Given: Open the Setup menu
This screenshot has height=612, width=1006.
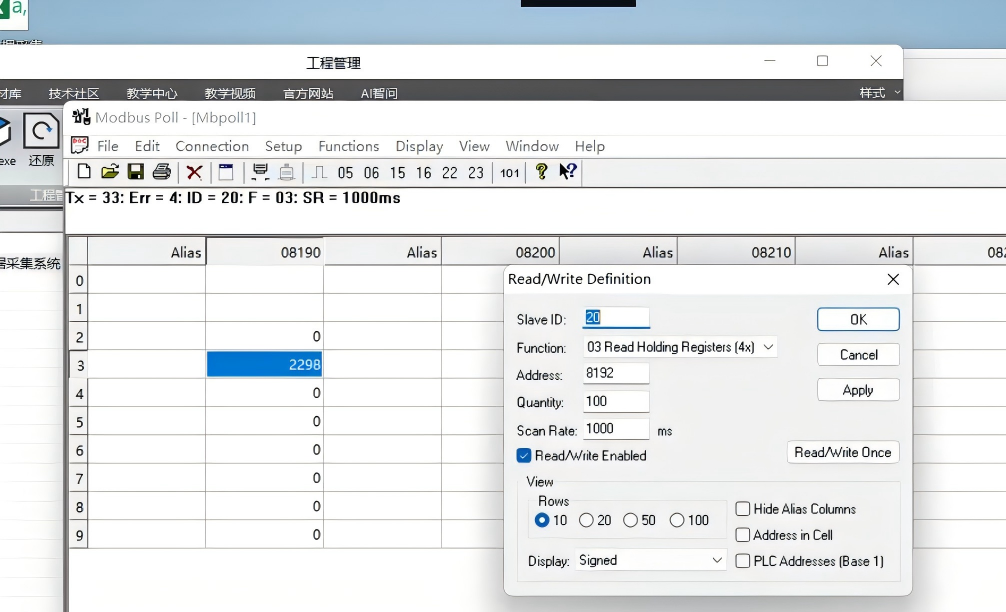Looking at the screenshot, I should pyautogui.click(x=283, y=146).
